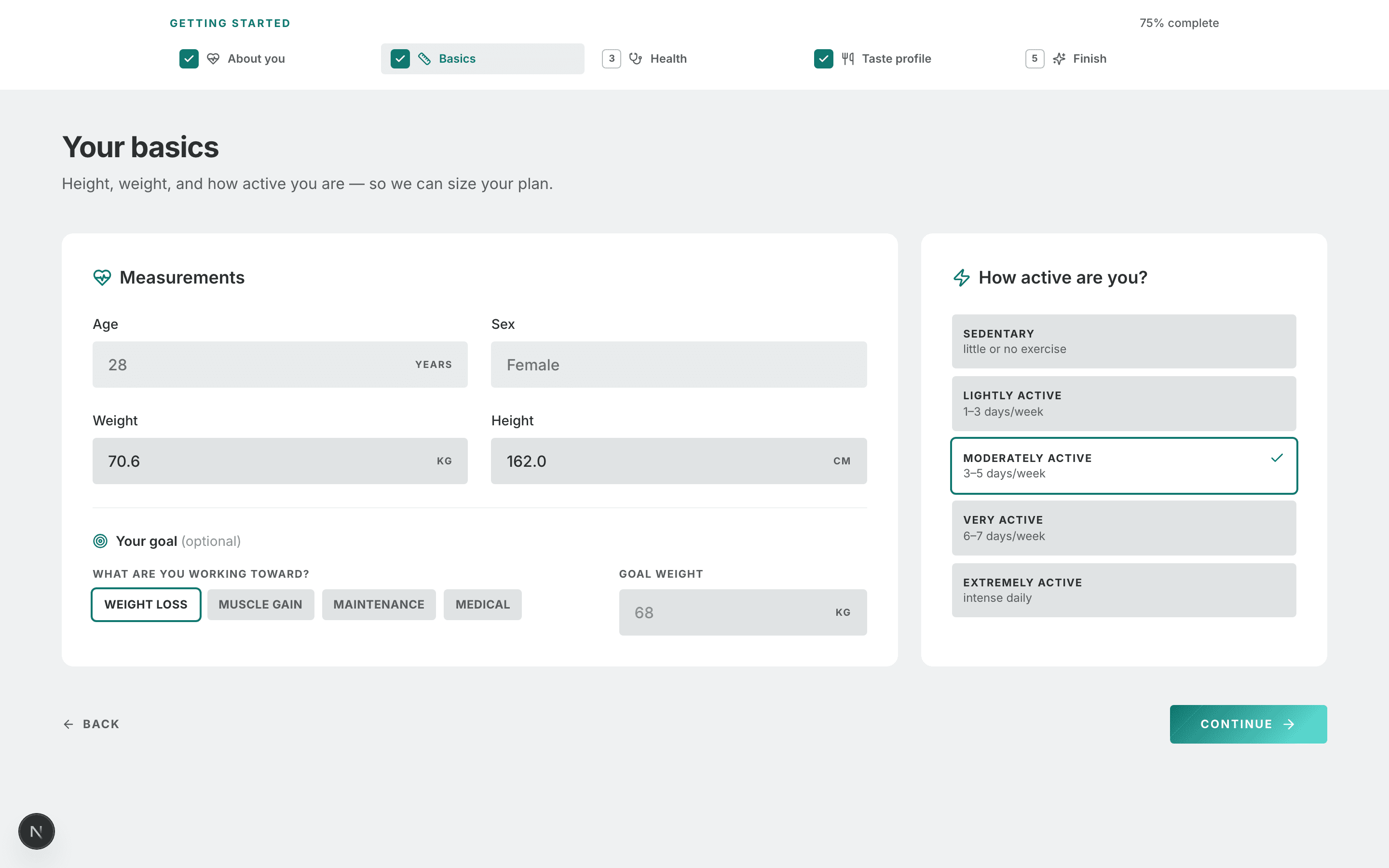Image resolution: width=1389 pixels, height=868 pixels.
Task: Click the About you completed checkmark box
Action: point(189,58)
